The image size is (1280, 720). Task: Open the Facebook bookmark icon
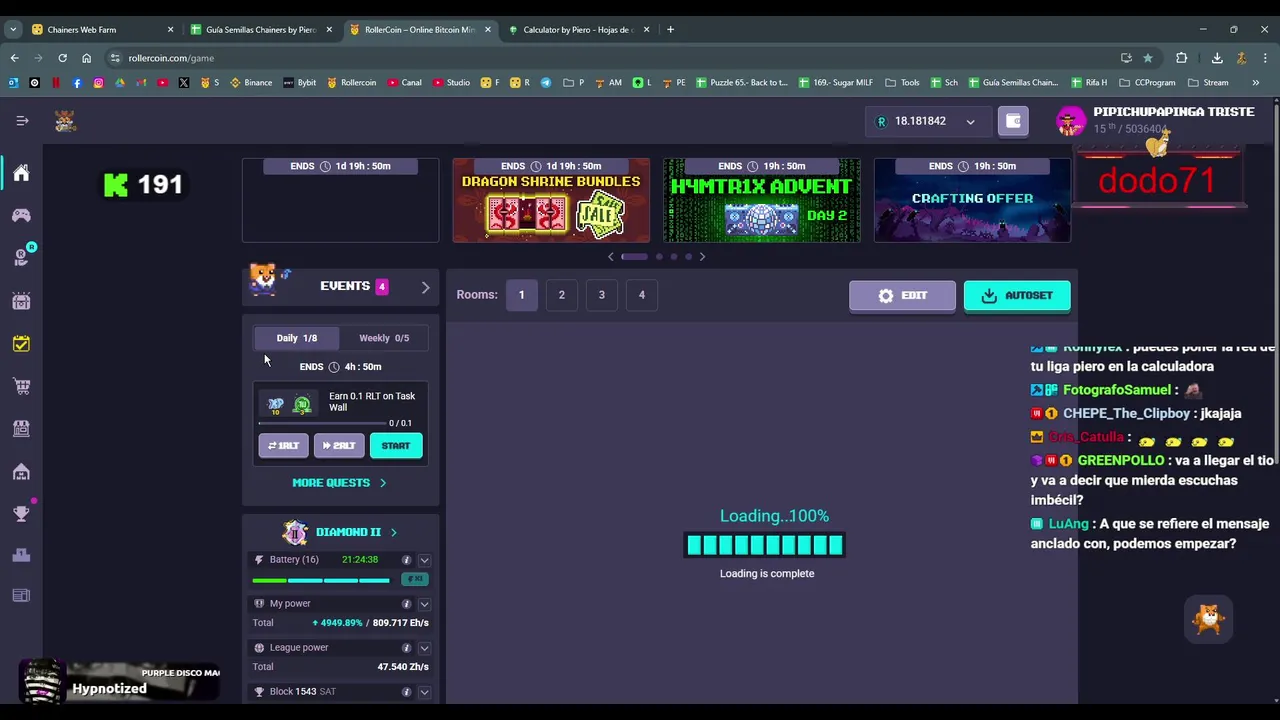click(x=77, y=83)
